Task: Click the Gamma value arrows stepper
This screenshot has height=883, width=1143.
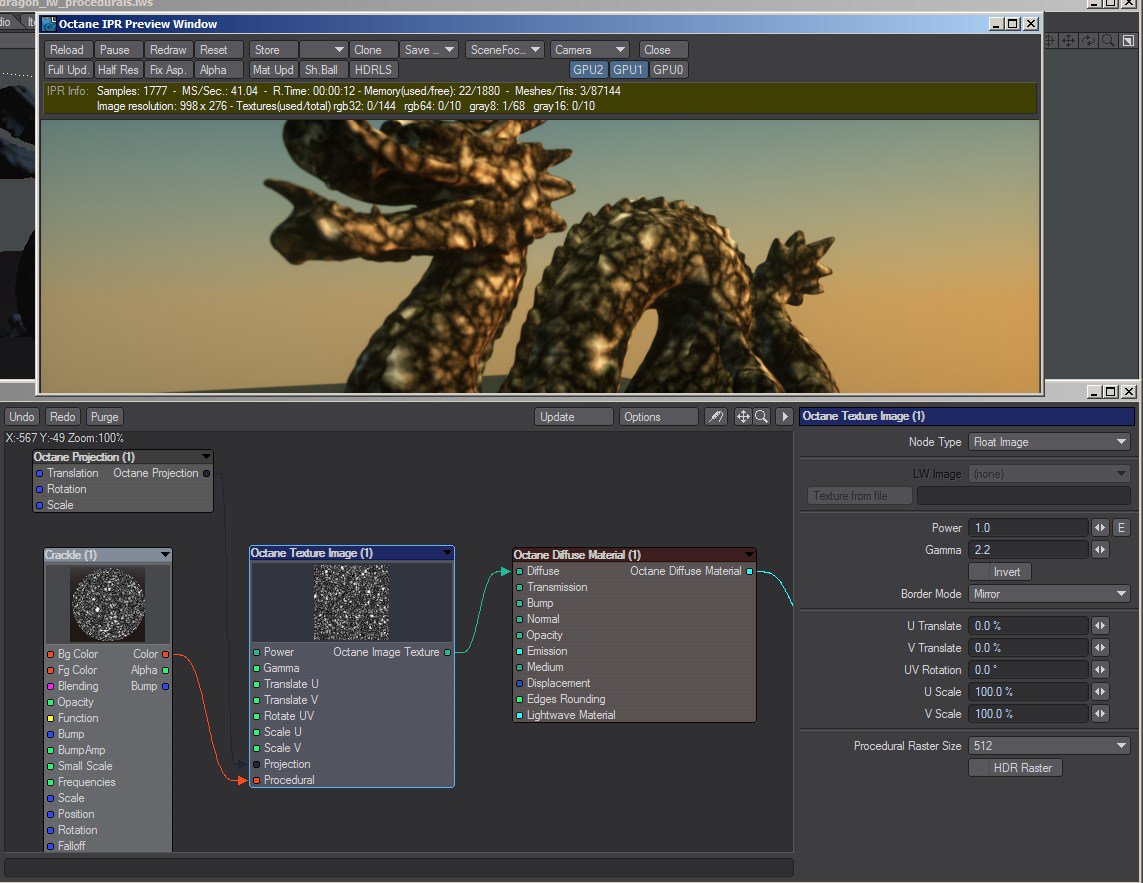Action: click(x=1100, y=549)
